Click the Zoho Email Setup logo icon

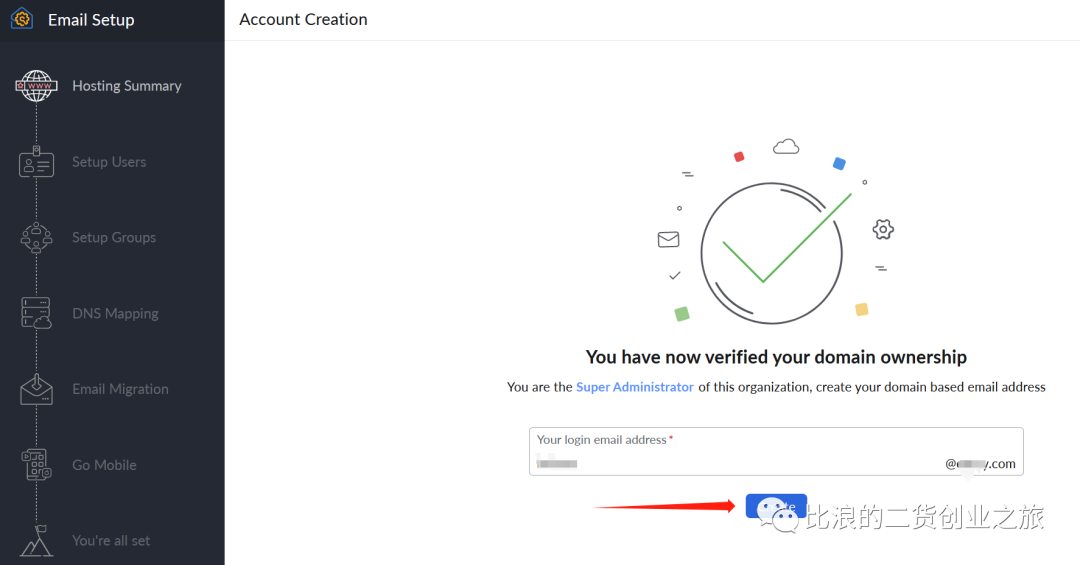click(22, 20)
